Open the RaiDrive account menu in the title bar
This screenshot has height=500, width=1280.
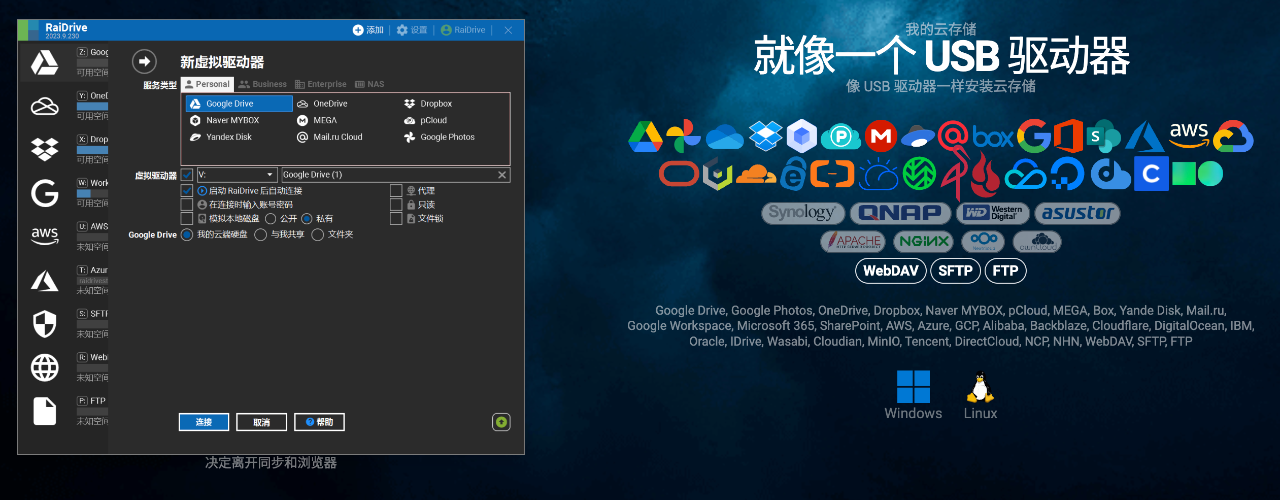463,30
